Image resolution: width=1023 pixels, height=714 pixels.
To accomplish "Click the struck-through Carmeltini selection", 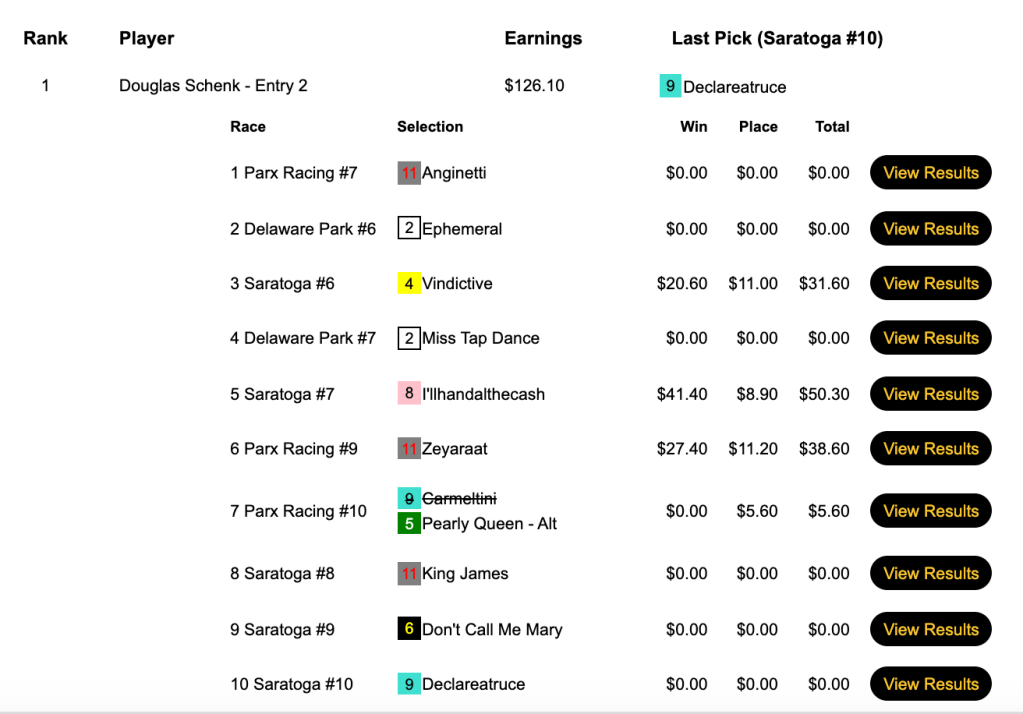I will pos(459,499).
